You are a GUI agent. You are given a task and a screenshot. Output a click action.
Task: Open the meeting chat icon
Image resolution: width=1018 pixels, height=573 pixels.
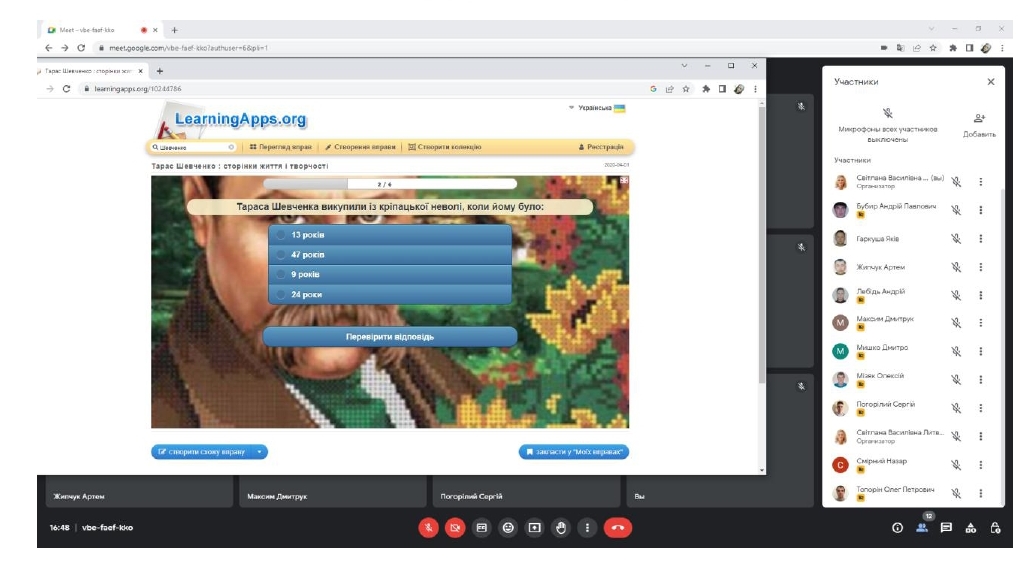pyautogui.click(x=946, y=528)
